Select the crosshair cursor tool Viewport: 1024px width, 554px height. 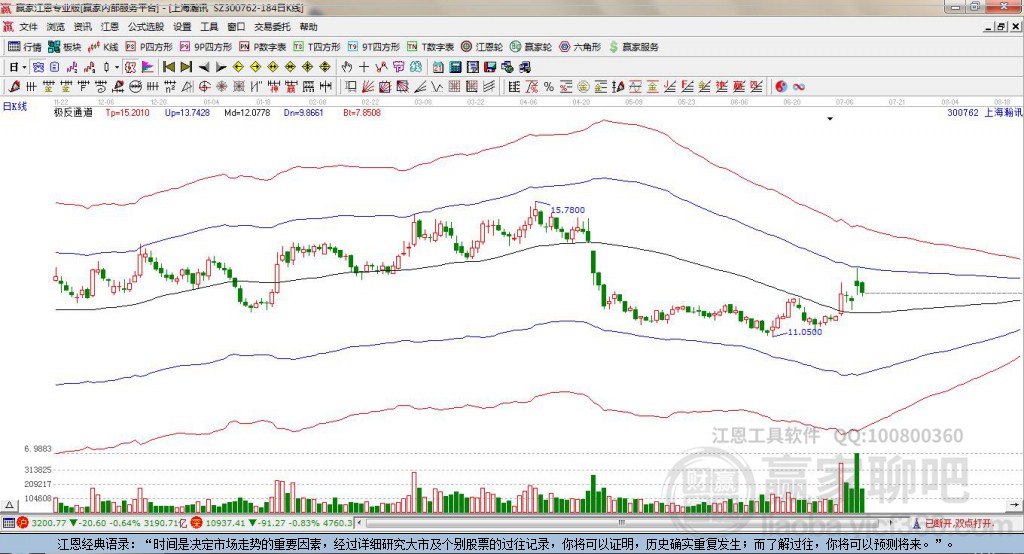364,67
